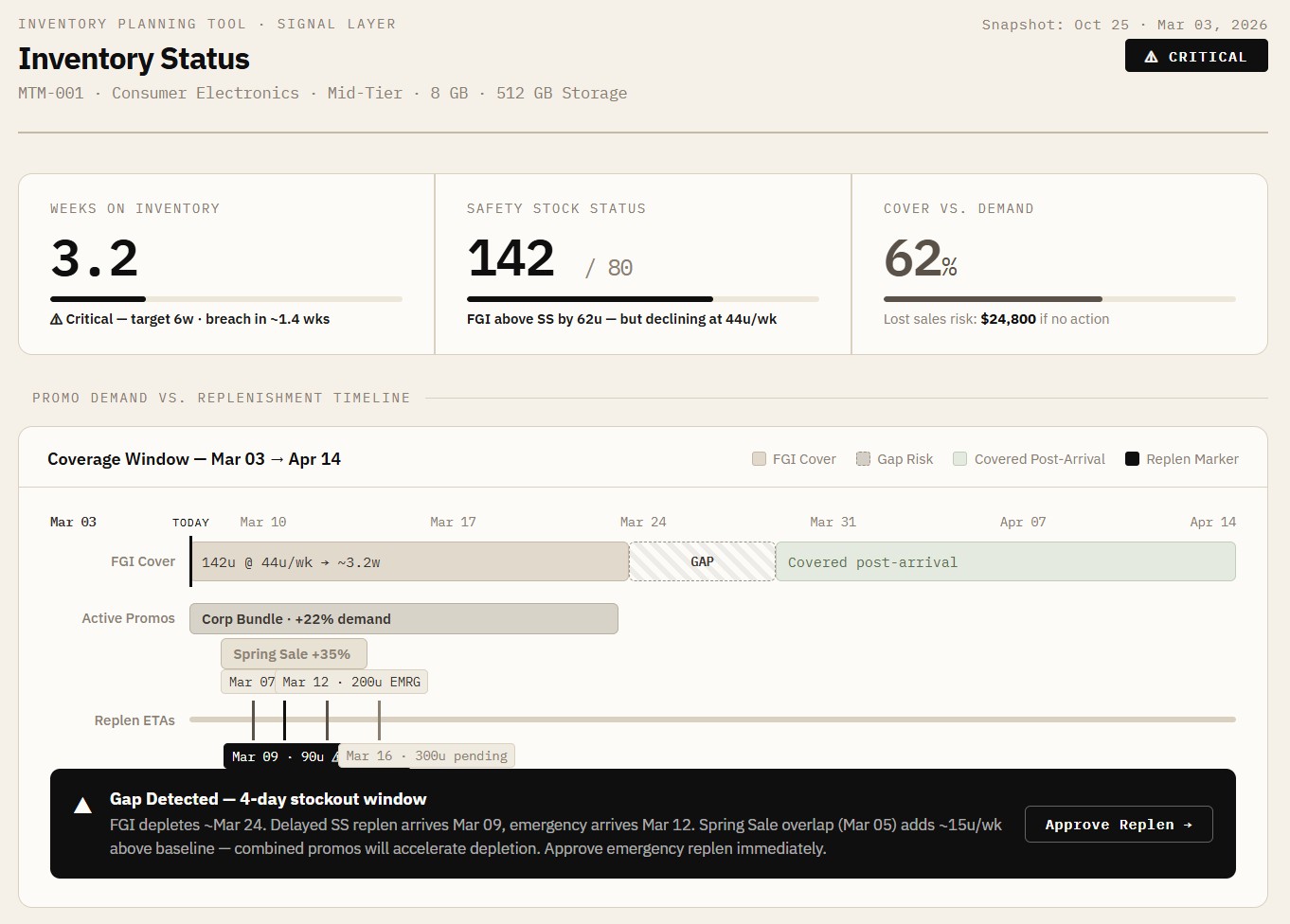This screenshot has width=1290, height=924.
Task: Click the Mar 16 pending replen marker line
Action: pos(379,720)
